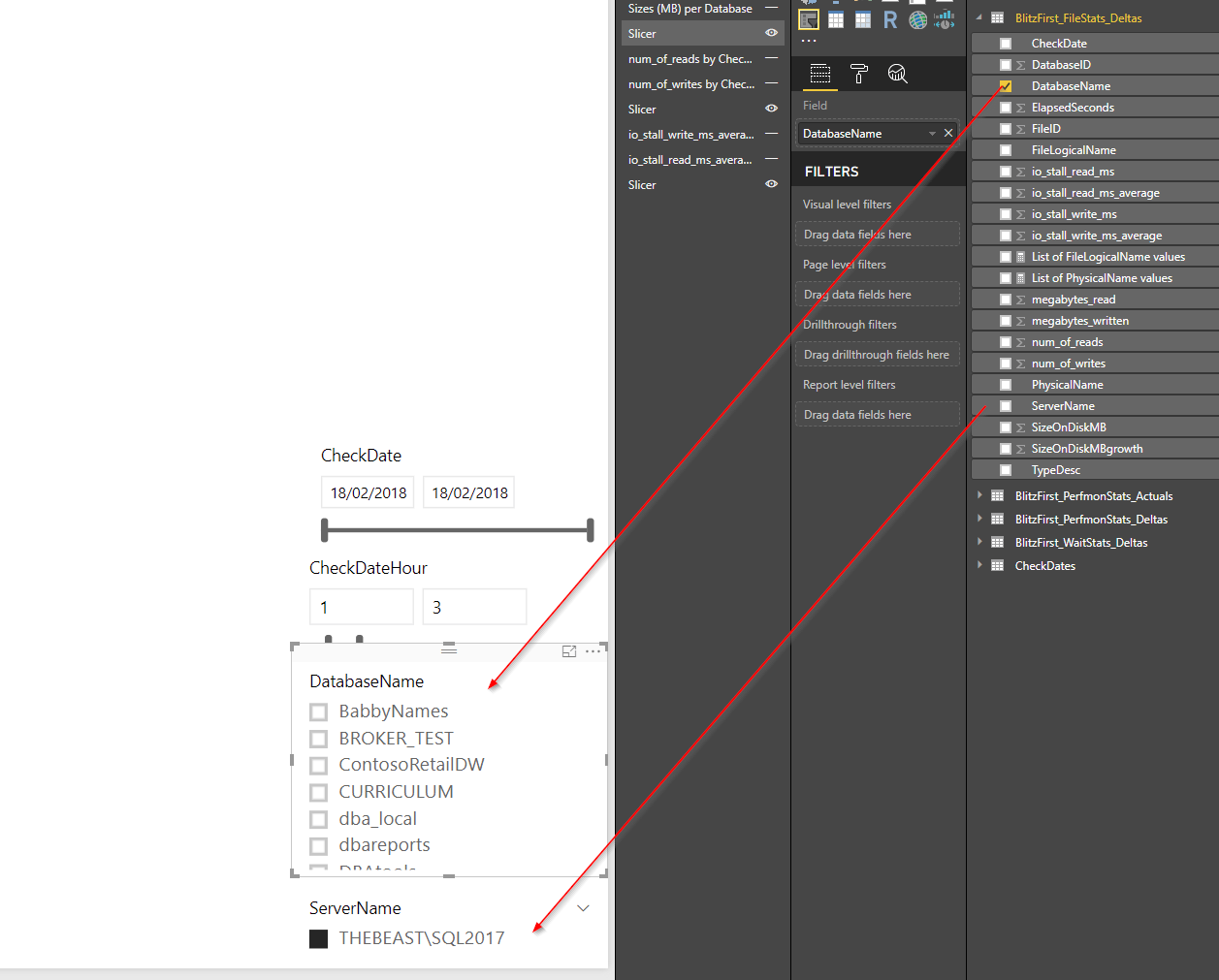Image resolution: width=1219 pixels, height=980 pixels.
Task: Tick BROKER_TEST in DatabaseName slicer
Action: point(318,739)
